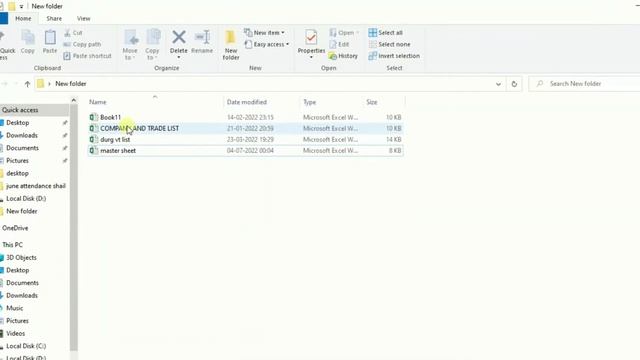Click the durg vt list Excel icon
The width and height of the screenshot is (640, 360).
[x=94, y=139]
